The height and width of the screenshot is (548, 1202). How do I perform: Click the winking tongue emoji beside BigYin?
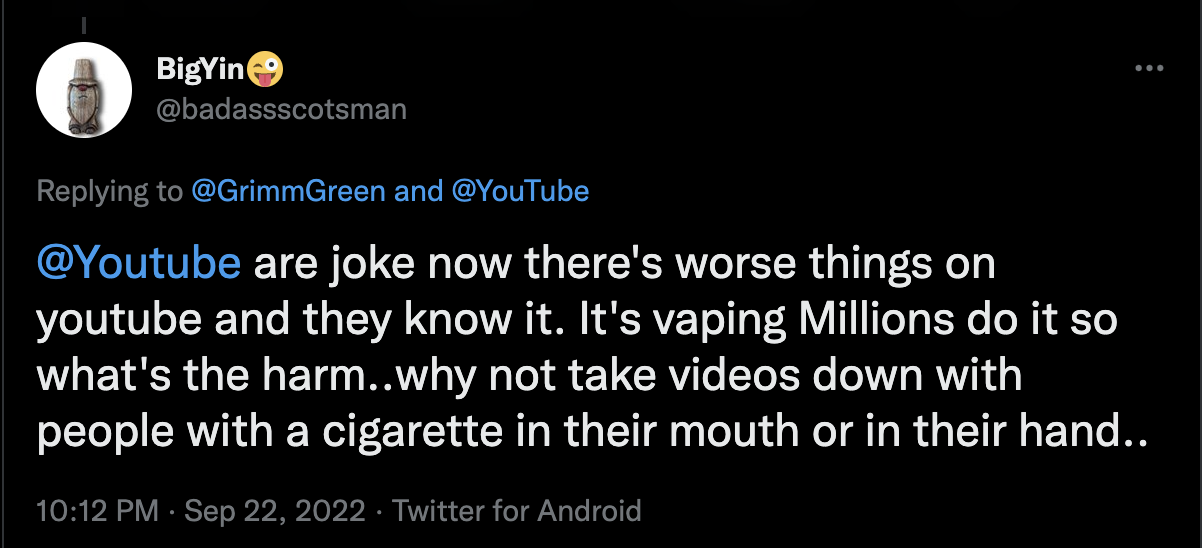click(x=265, y=69)
